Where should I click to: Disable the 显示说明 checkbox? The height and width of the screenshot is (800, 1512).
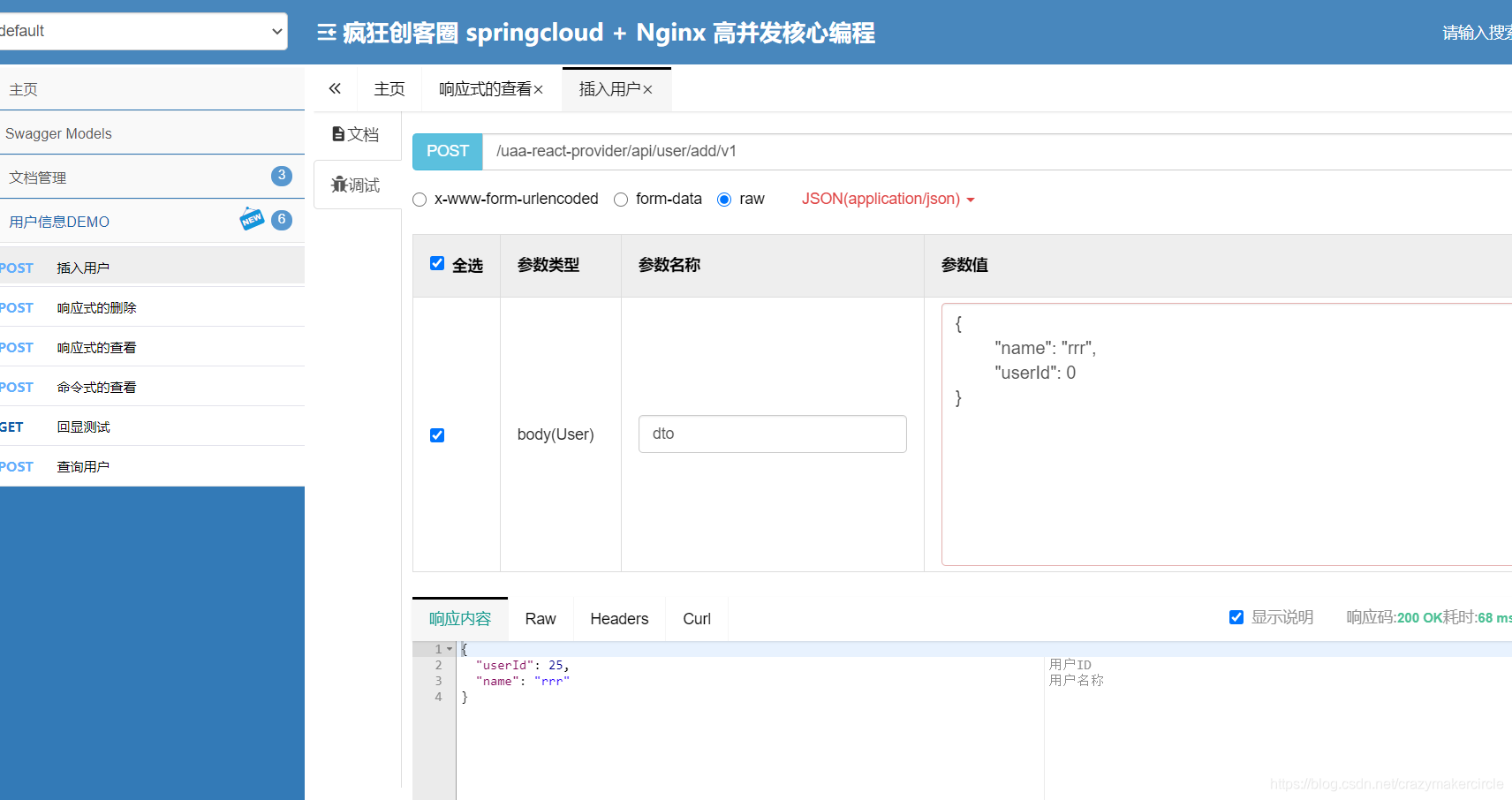[x=1236, y=616]
